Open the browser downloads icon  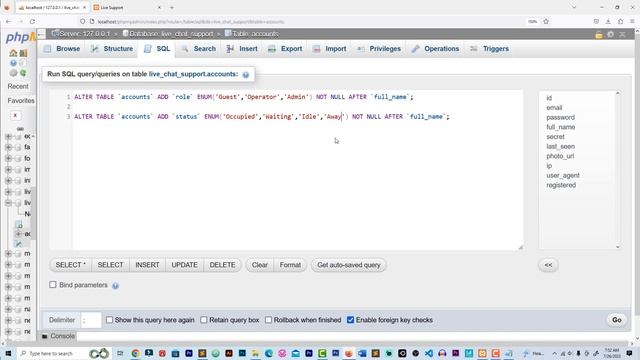point(608,21)
